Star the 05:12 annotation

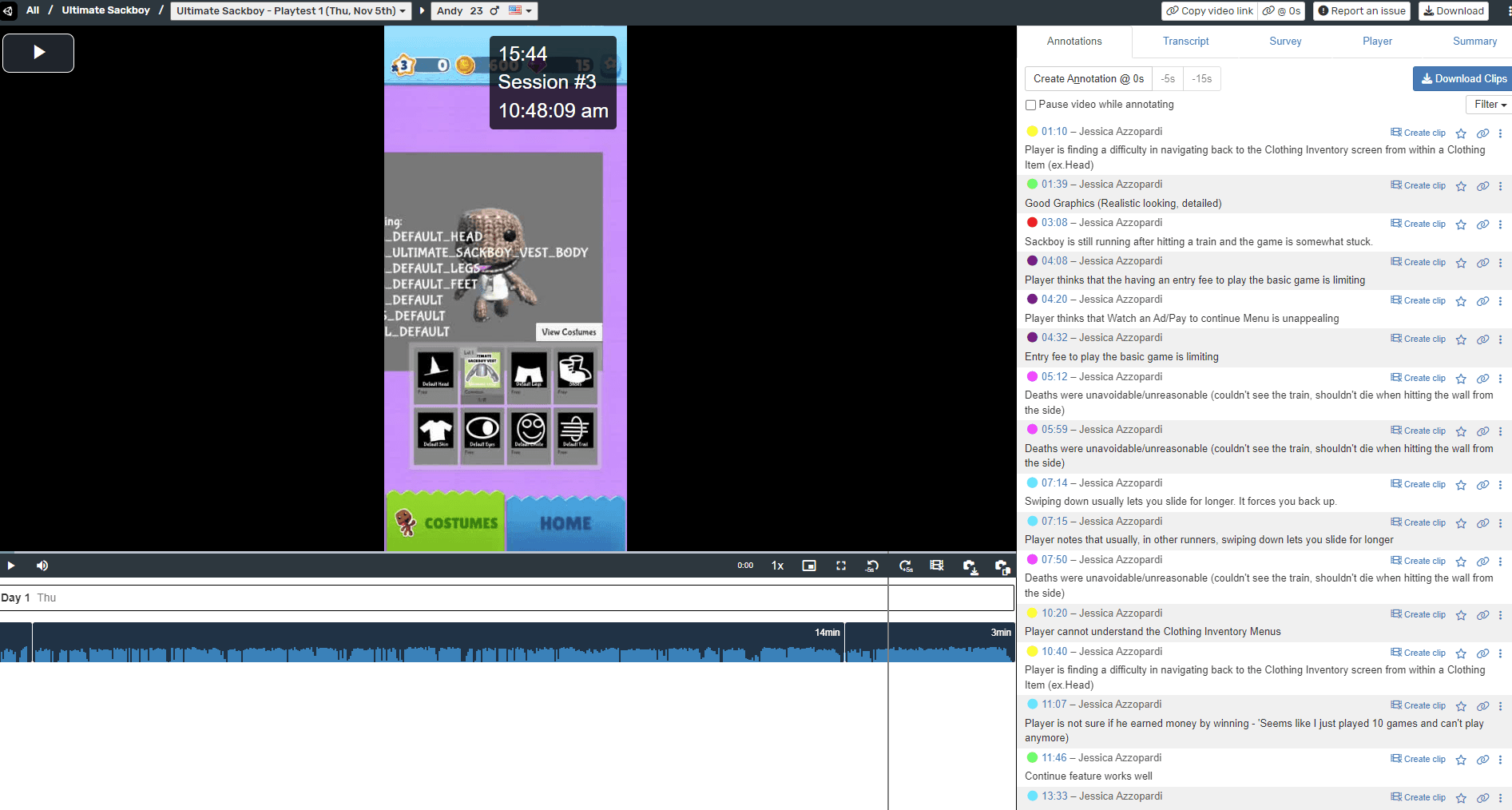tap(1461, 379)
